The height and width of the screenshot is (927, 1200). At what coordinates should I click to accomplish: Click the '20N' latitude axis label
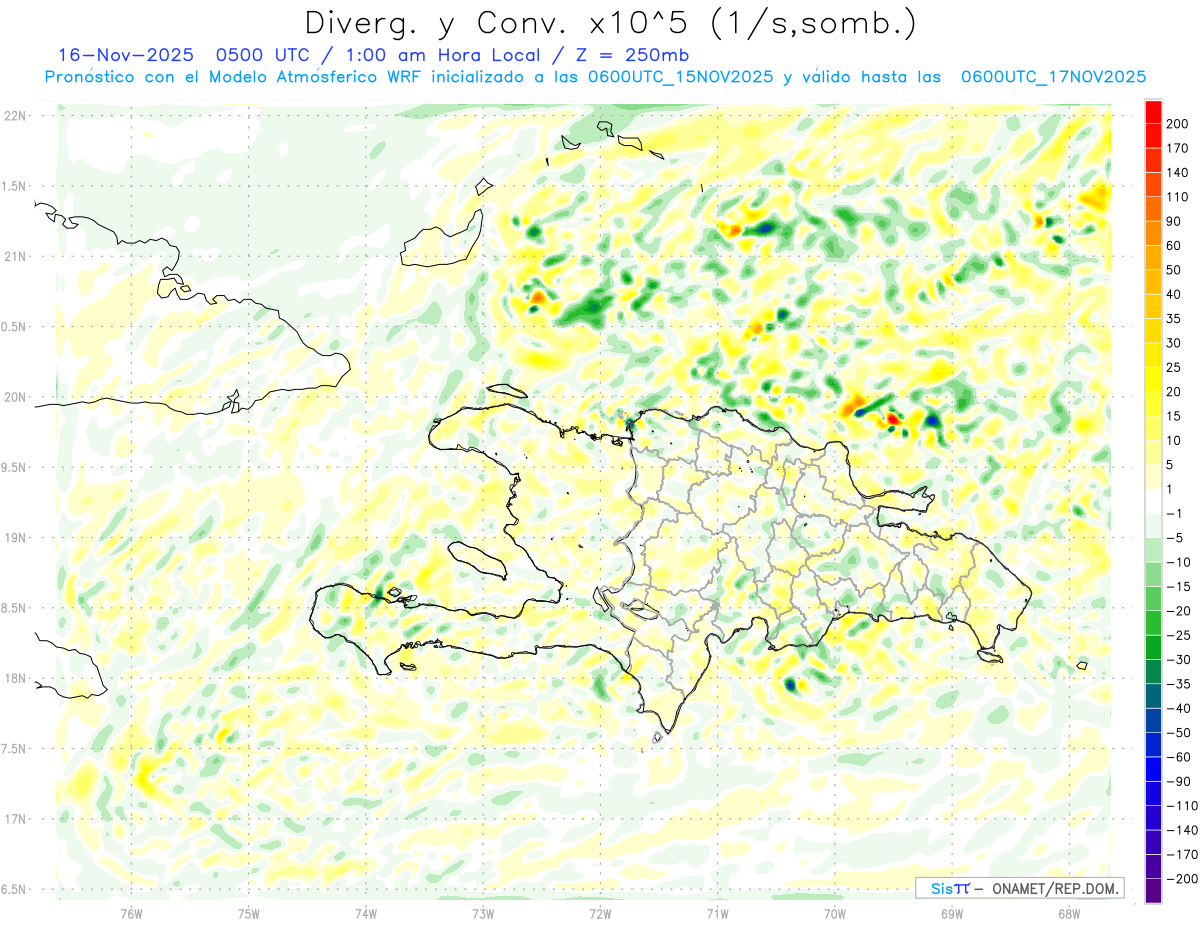coord(15,397)
